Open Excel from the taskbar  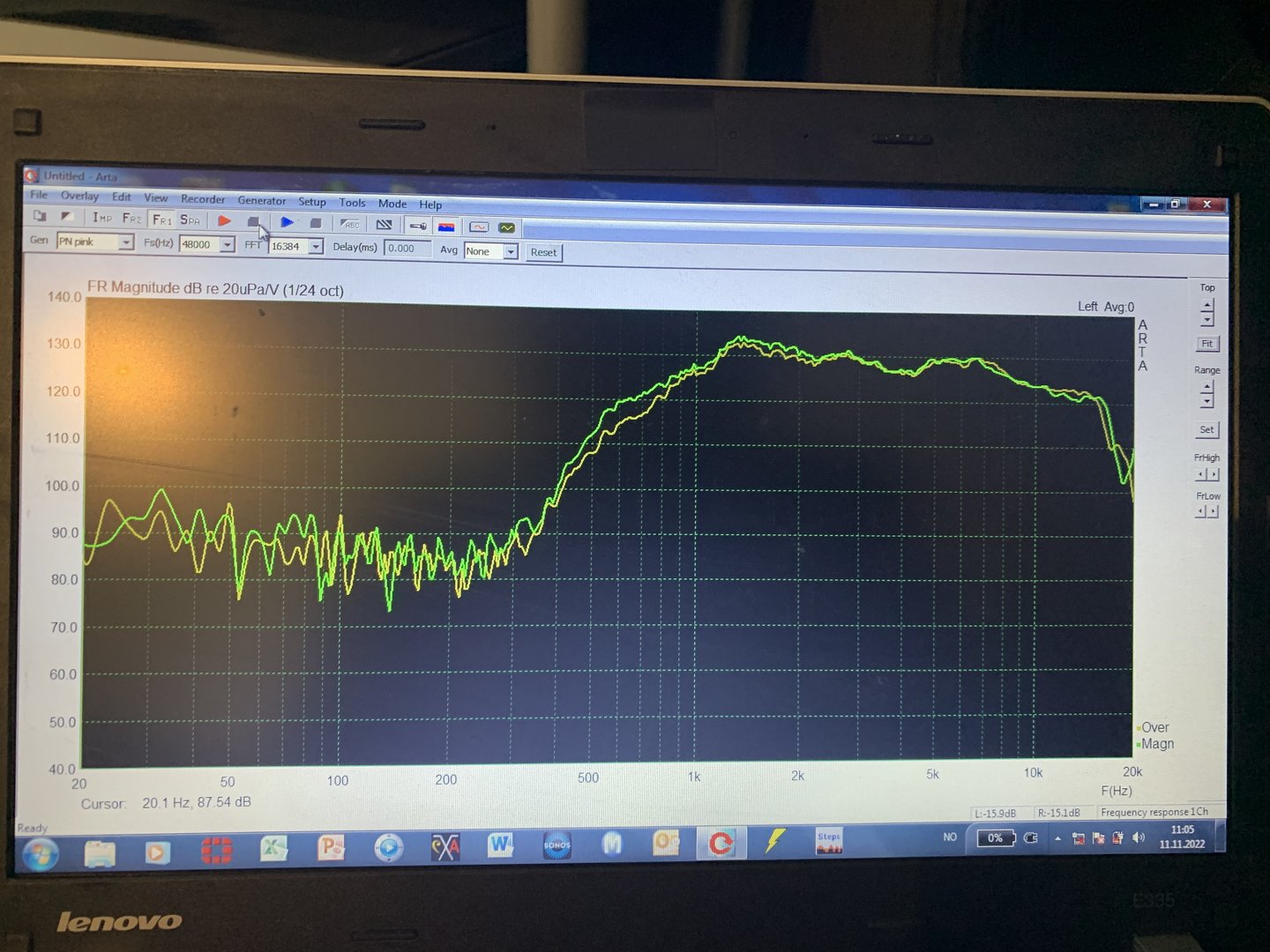pyautogui.click(x=274, y=849)
